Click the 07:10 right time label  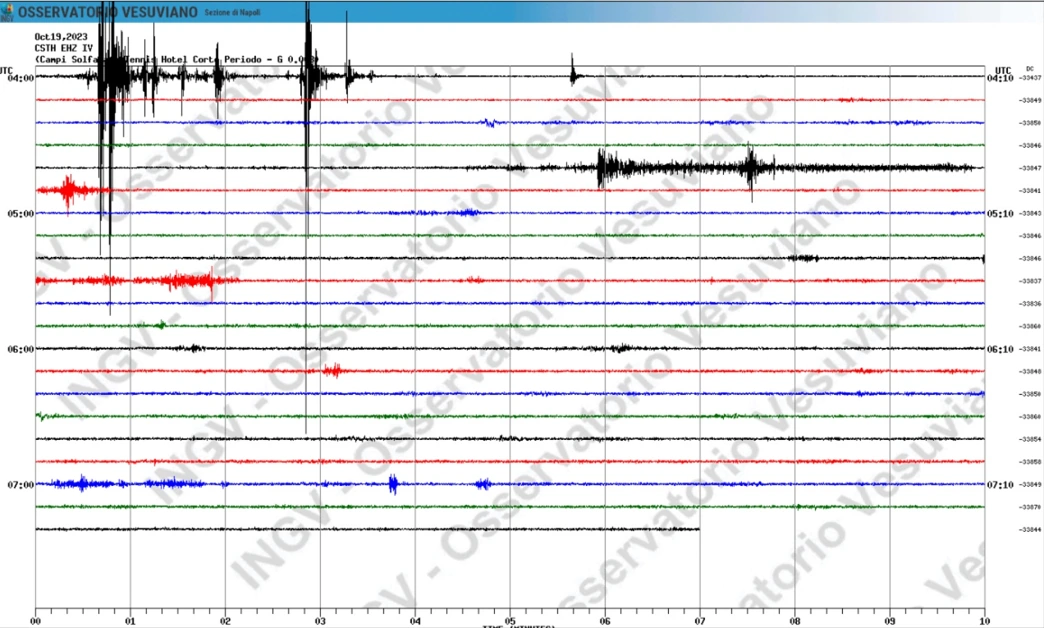coord(1000,485)
